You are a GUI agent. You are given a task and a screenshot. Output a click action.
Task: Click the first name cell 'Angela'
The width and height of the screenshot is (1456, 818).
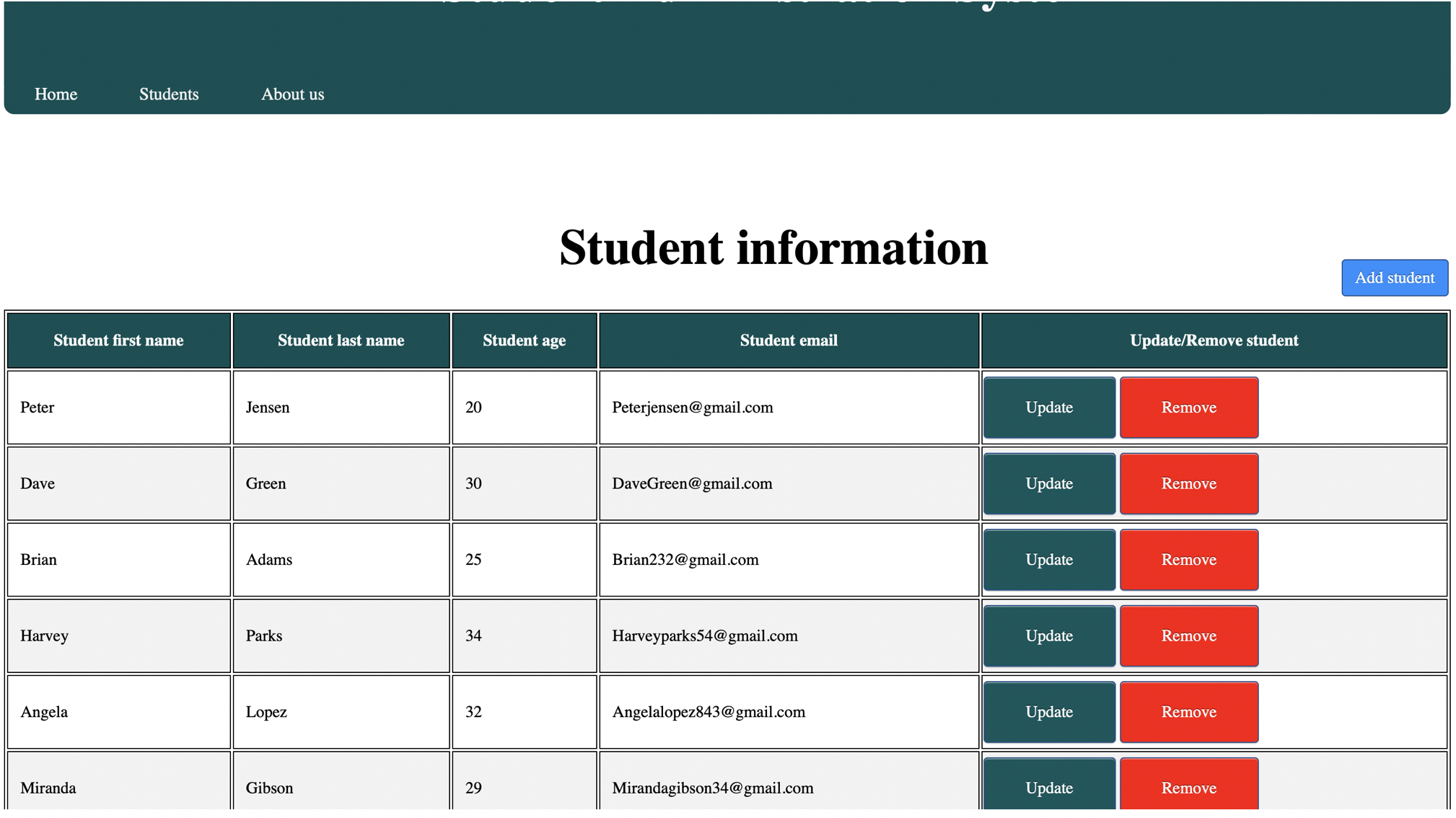point(119,712)
